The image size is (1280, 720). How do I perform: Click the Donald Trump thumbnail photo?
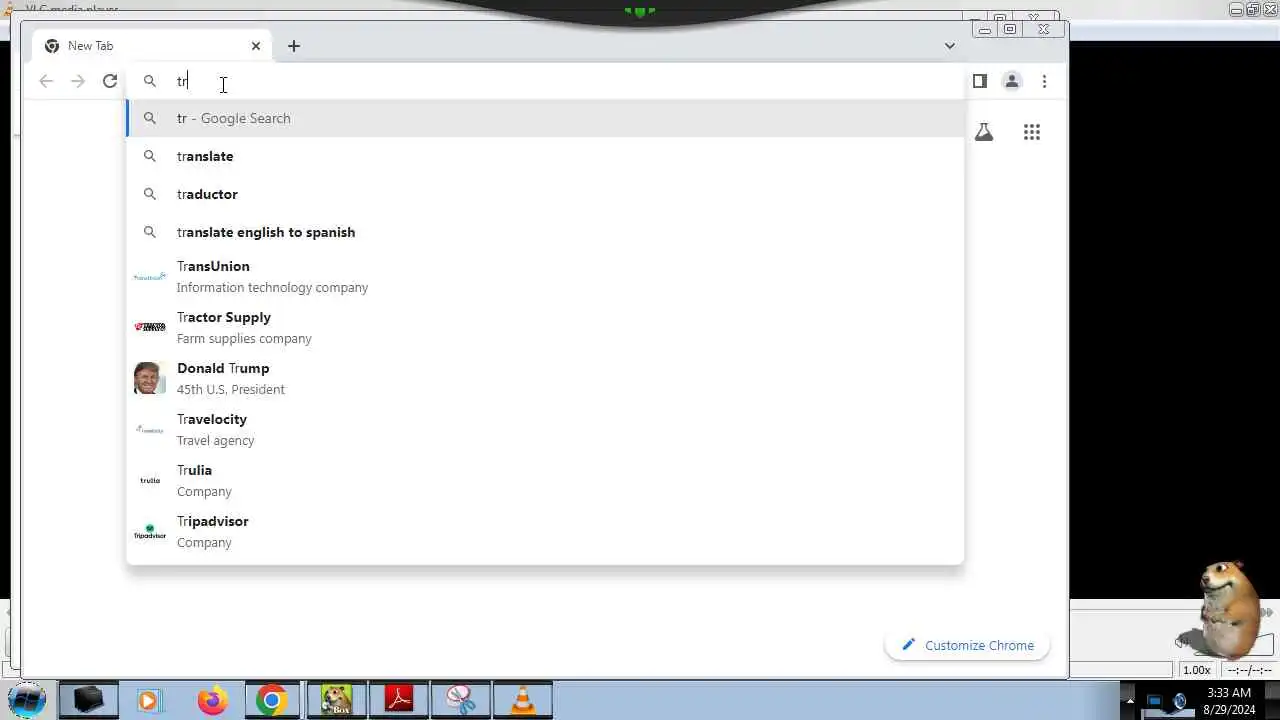pyautogui.click(x=150, y=378)
